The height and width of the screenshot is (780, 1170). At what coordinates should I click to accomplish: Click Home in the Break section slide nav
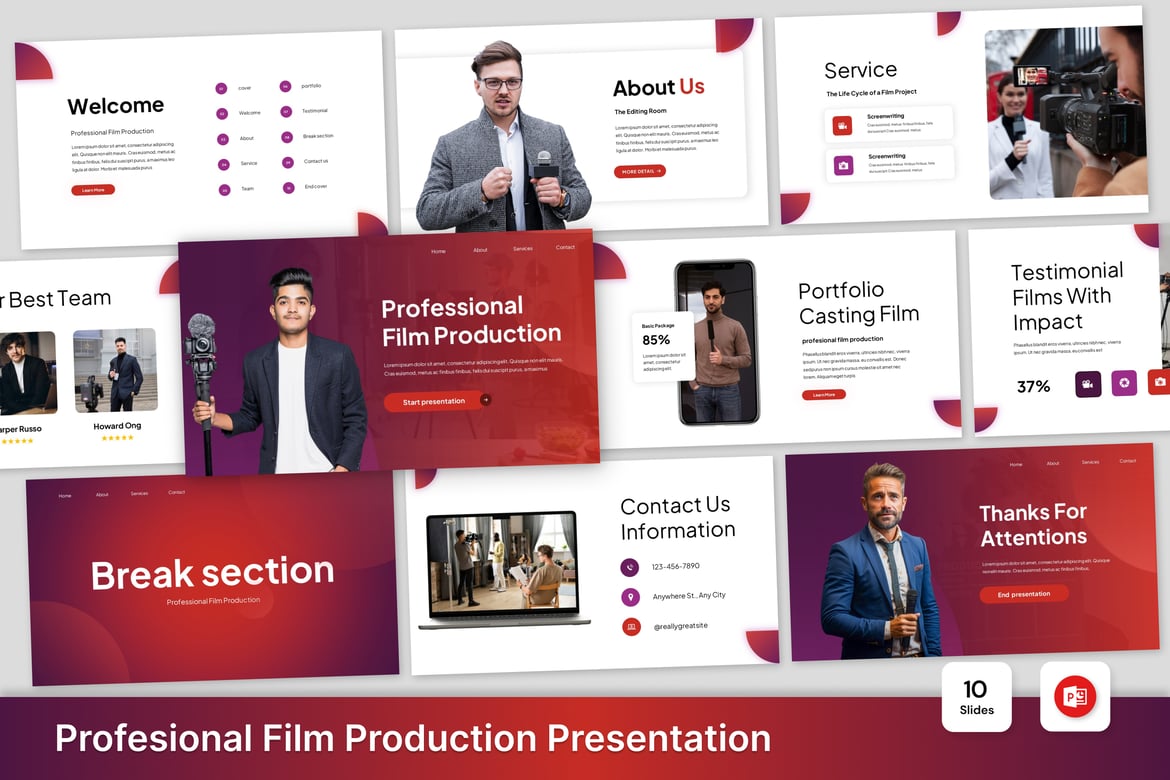(65, 496)
